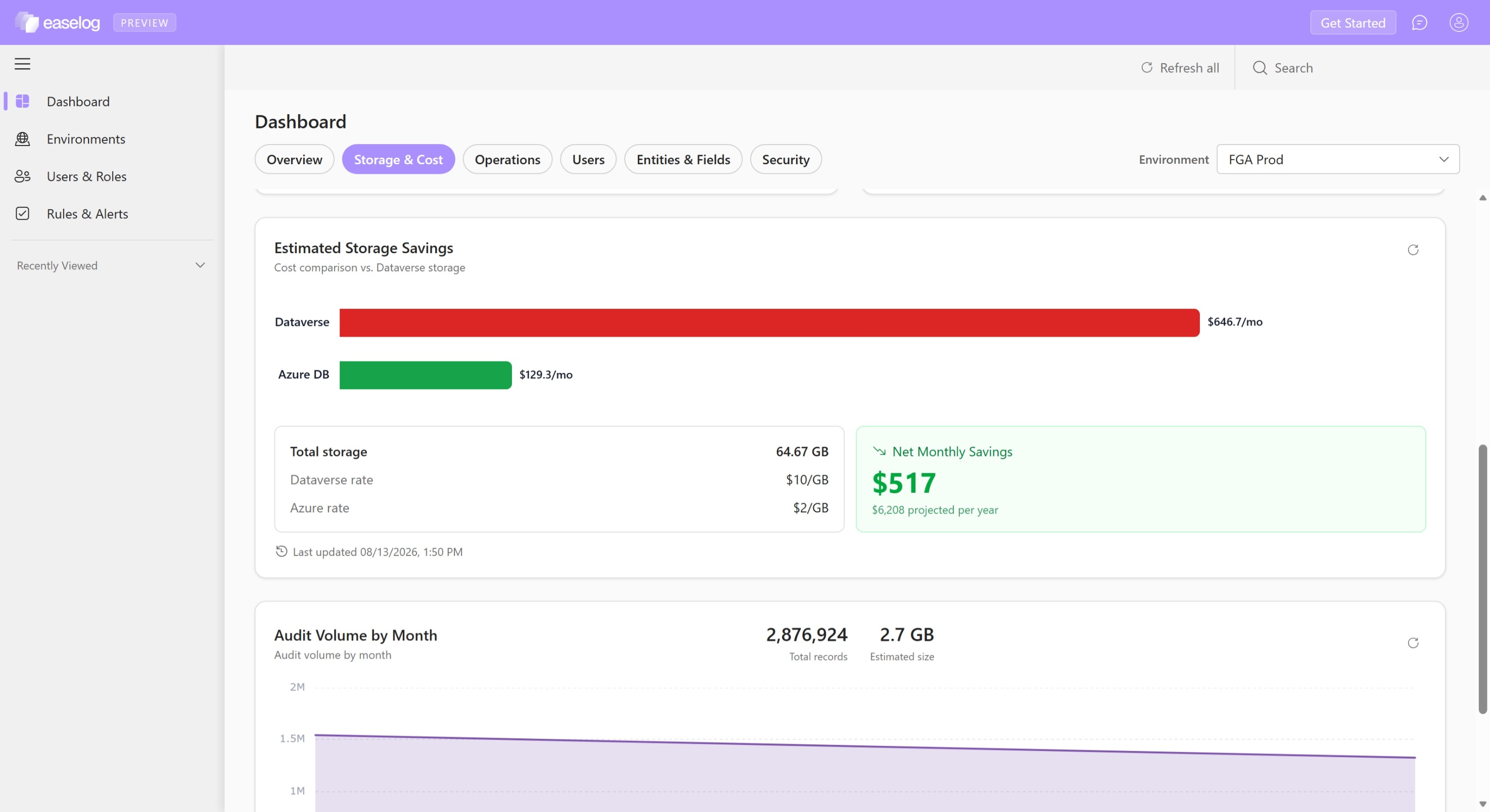Switch to the Overview tab
1490x812 pixels.
pos(295,159)
